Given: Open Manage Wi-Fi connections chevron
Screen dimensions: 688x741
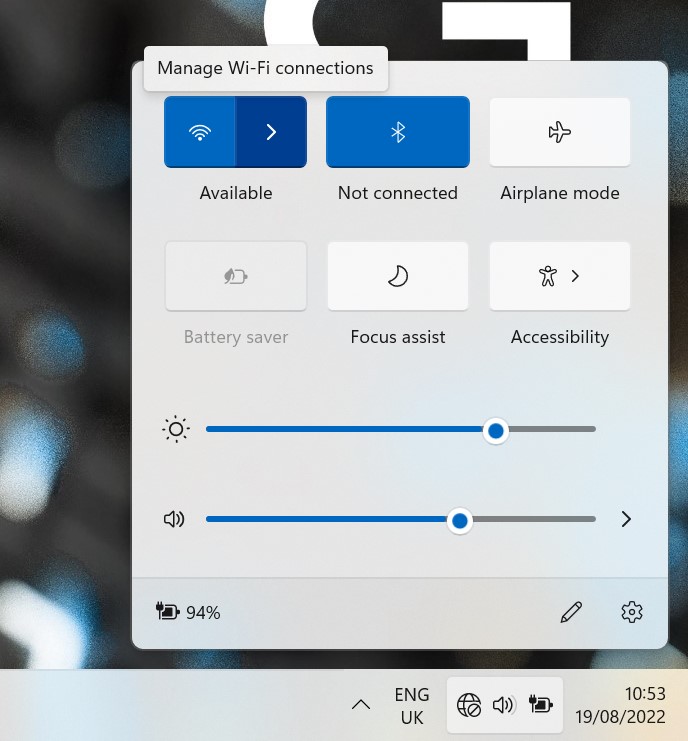Looking at the screenshot, I should pos(271,132).
